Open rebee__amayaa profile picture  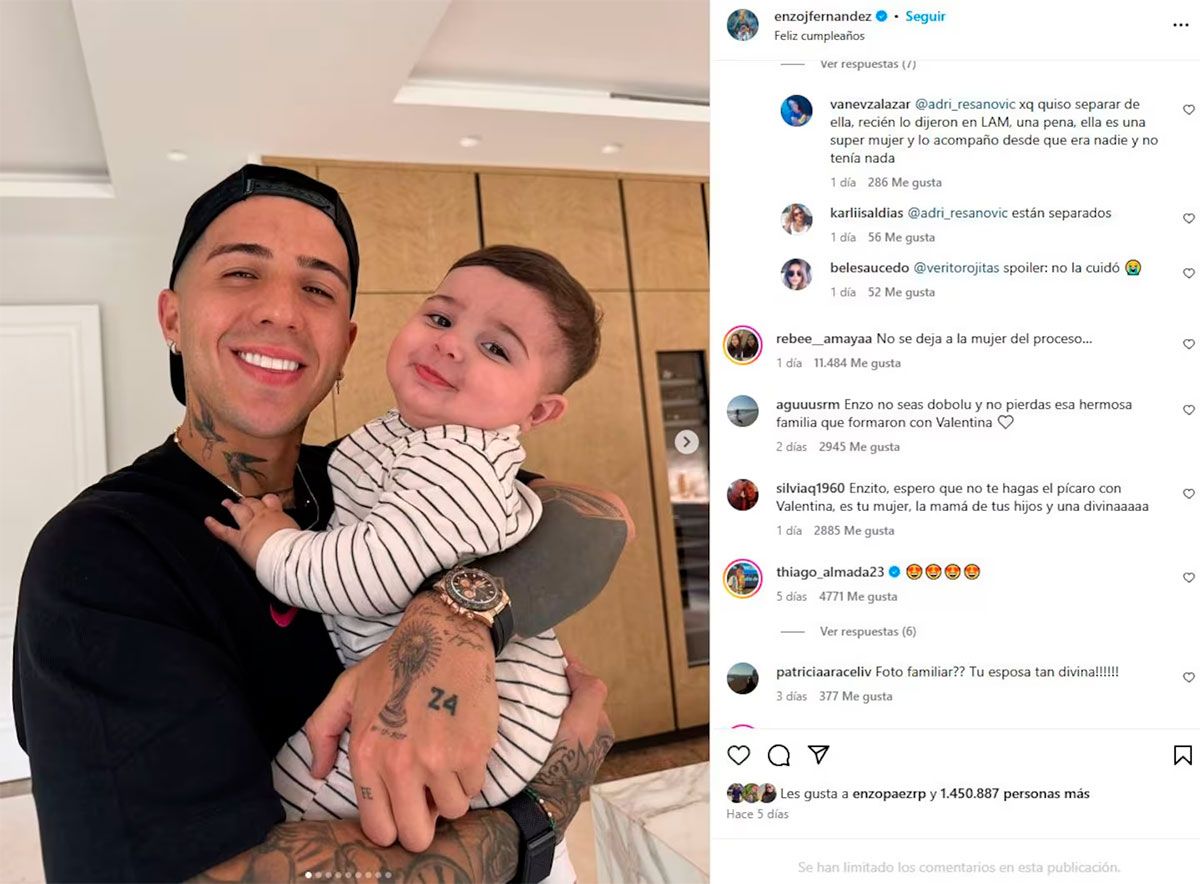click(743, 345)
